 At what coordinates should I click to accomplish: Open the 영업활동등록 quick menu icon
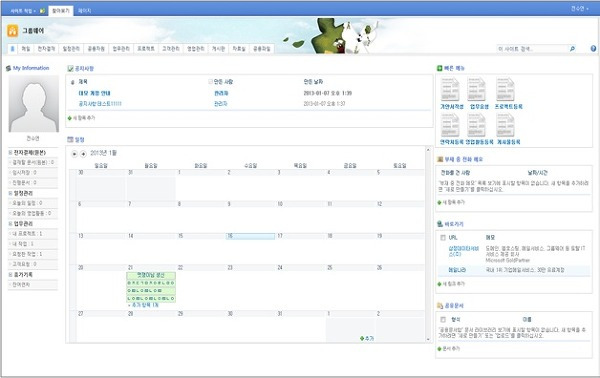(477, 125)
